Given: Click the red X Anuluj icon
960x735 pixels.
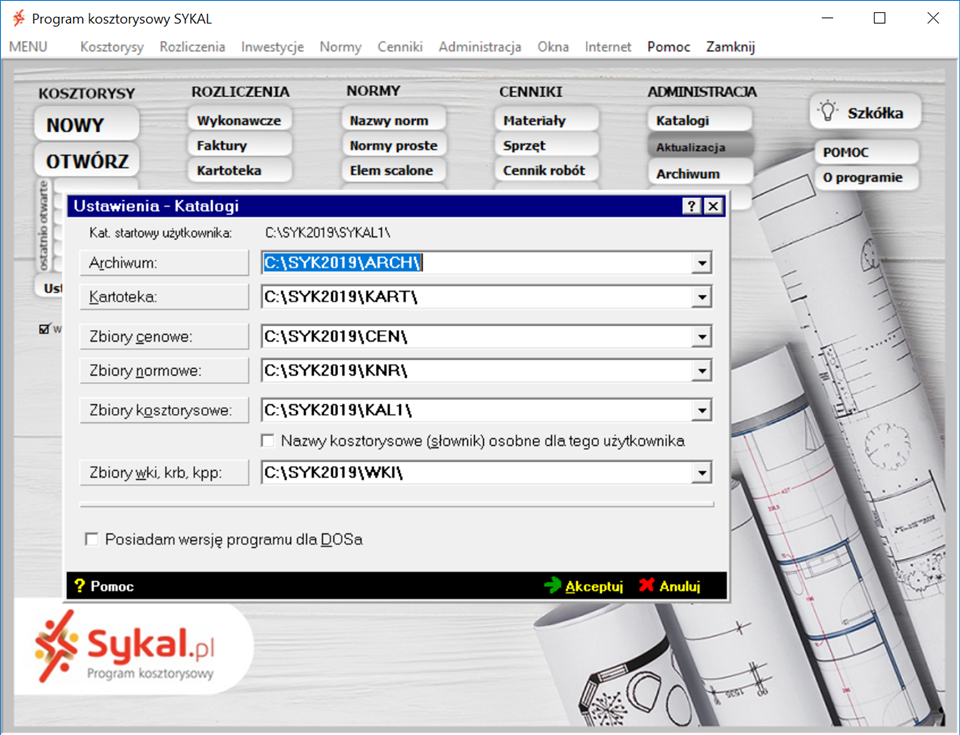Looking at the screenshot, I should pos(646,586).
